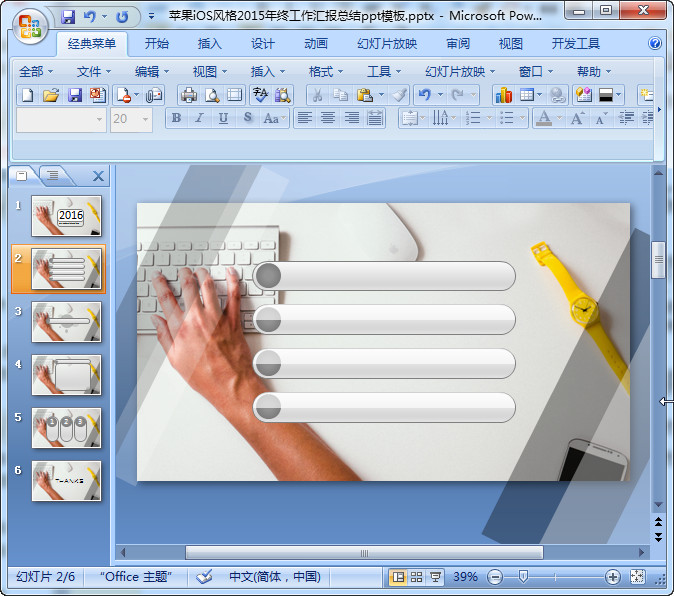Click 中文(简体，中国) language indicator
Viewport: 674px width, 596px height.
(275, 577)
